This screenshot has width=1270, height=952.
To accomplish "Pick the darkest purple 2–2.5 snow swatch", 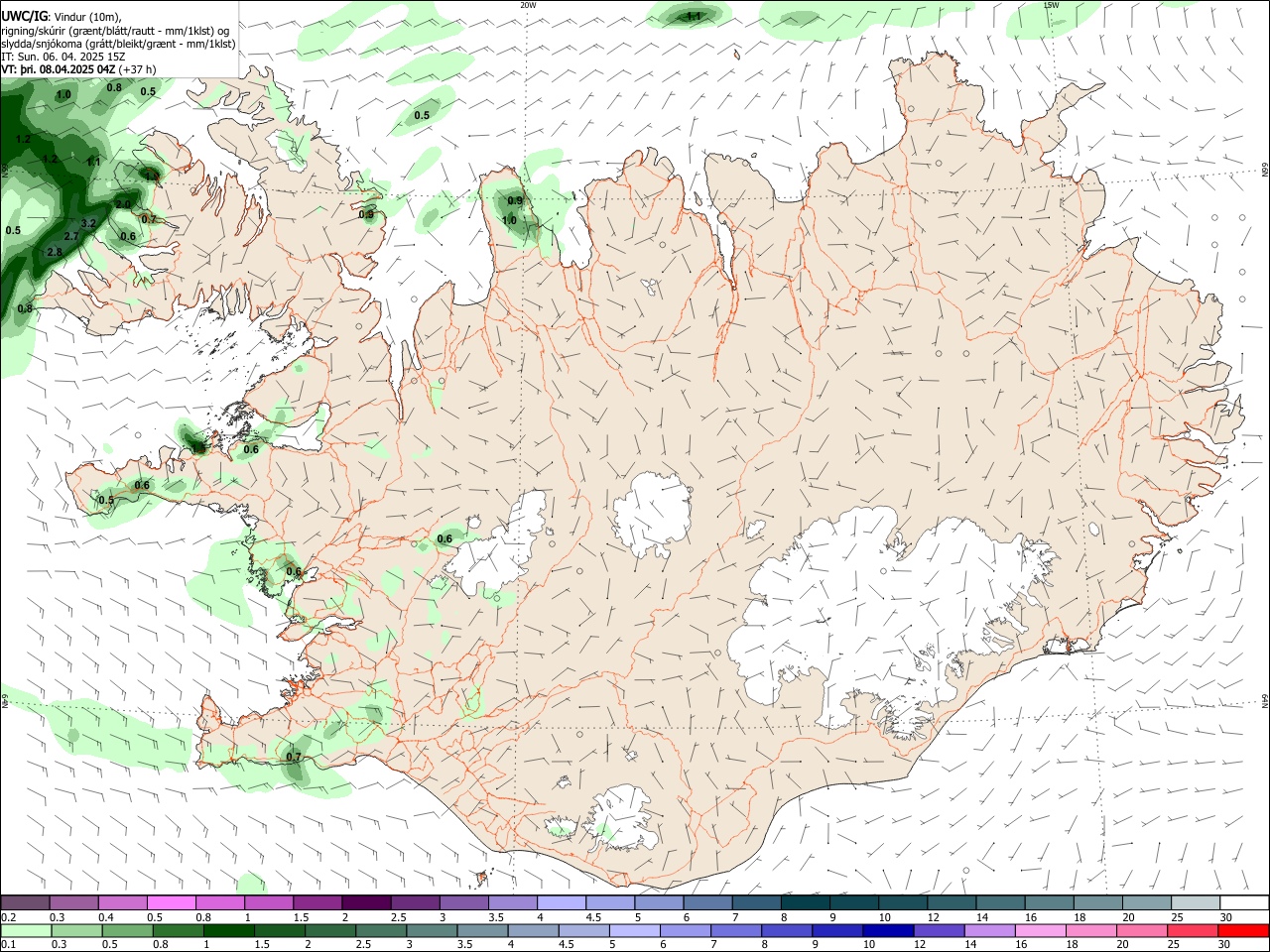I will point(366,903).
